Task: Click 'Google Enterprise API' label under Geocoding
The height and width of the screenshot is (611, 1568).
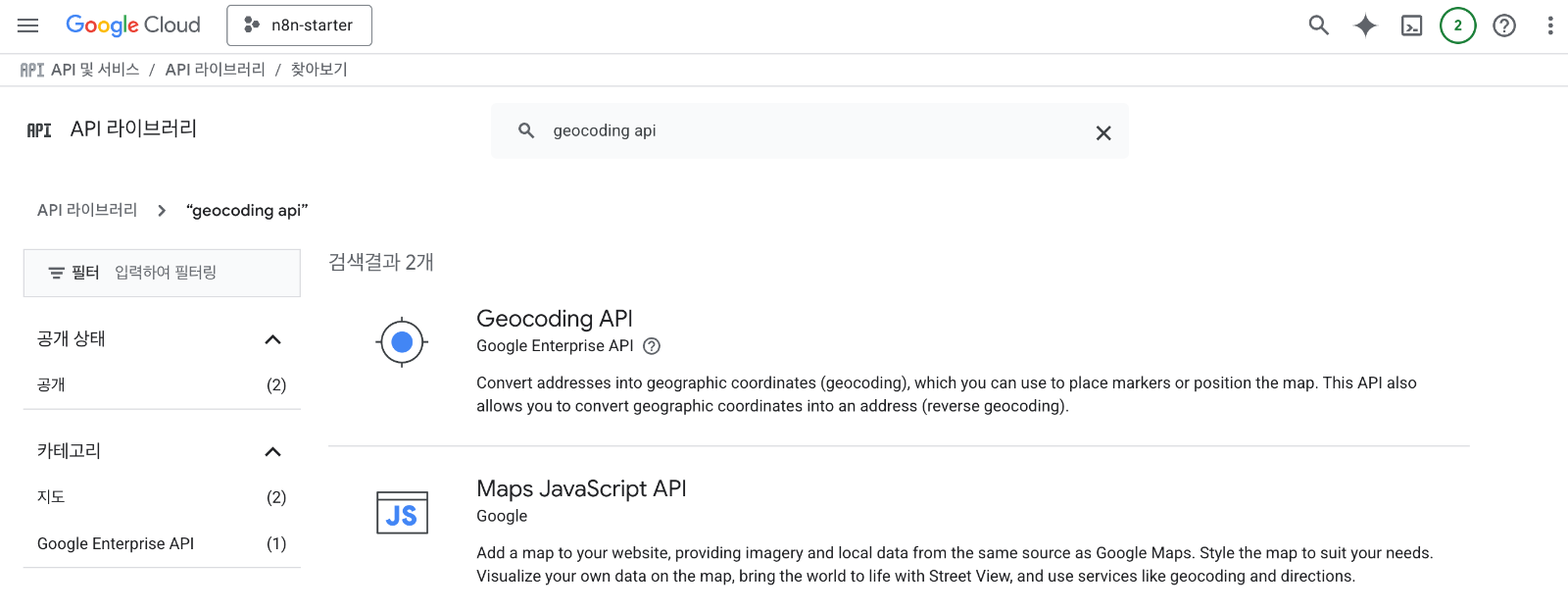Action: (x=555, y=346)
